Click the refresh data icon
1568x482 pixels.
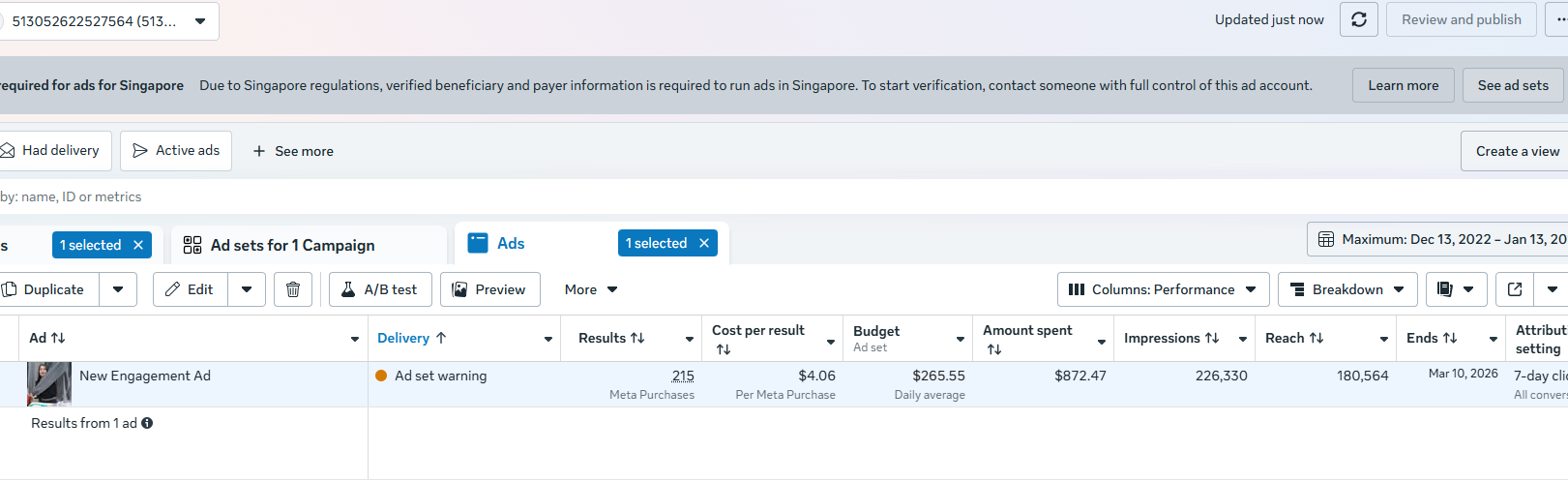coord(1358,19)
